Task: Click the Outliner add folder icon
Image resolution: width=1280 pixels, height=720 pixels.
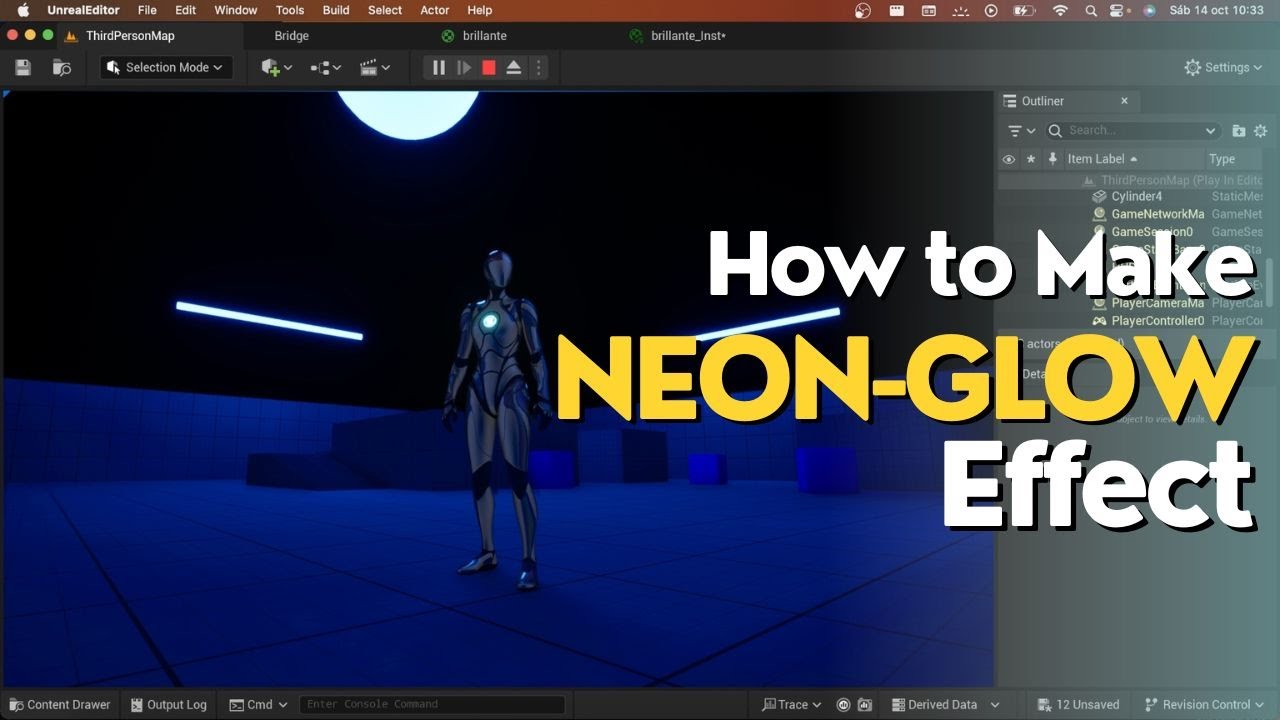Action: click(1239, 131)
